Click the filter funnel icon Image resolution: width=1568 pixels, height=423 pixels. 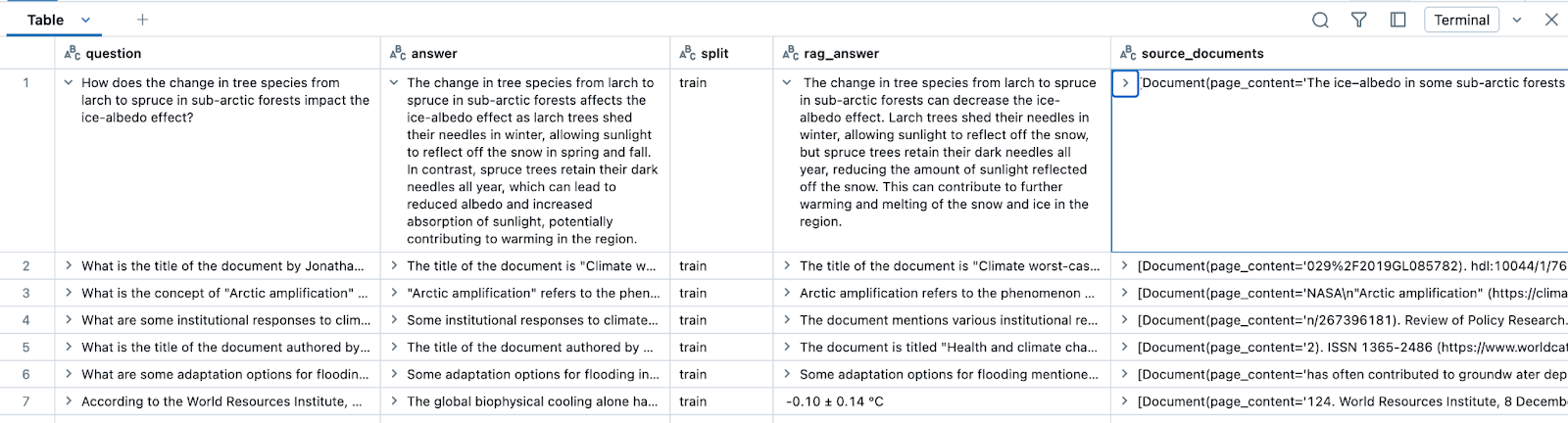tap(1359, 20)
